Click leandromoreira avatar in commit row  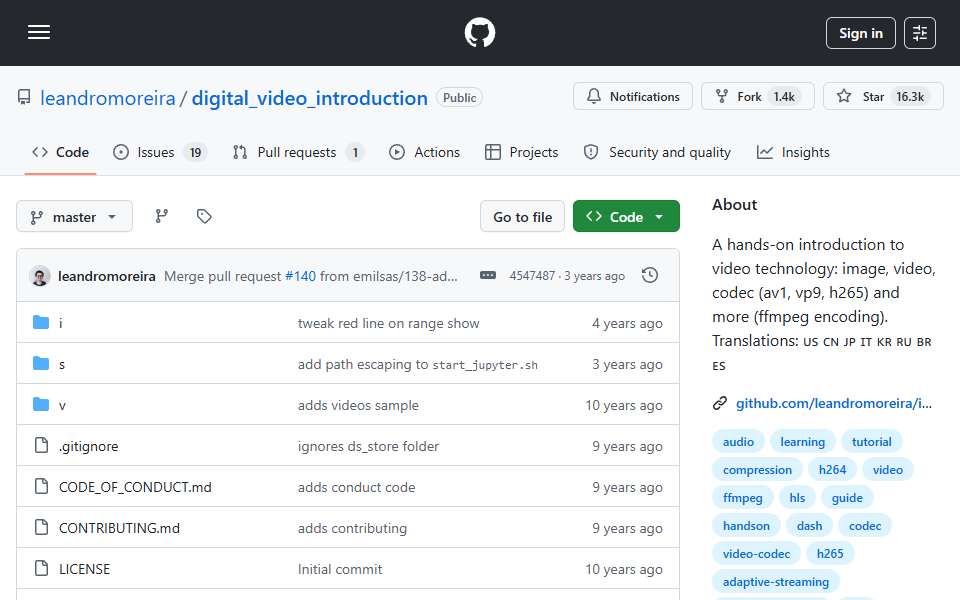[x=40, y=276]
